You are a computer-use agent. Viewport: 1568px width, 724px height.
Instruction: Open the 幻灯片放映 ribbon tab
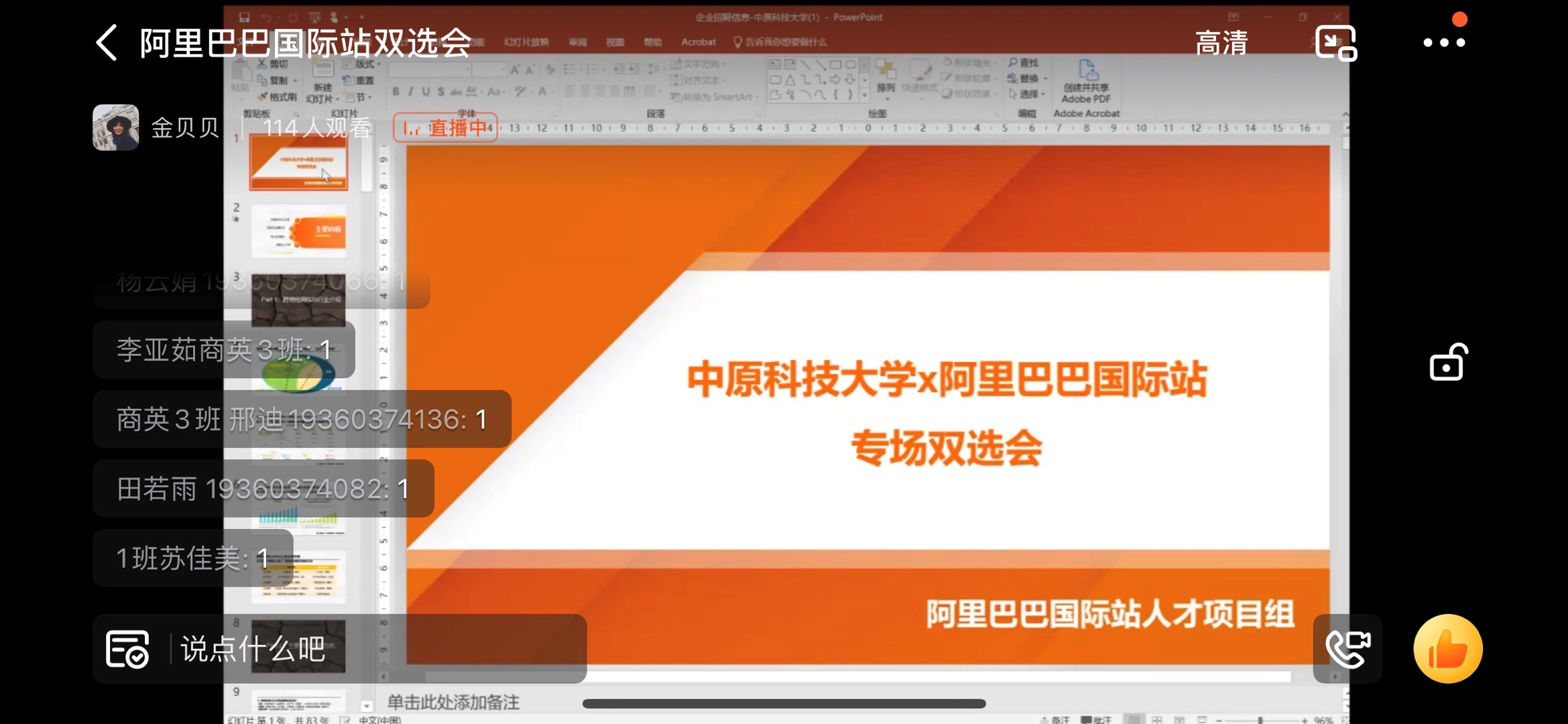(x=526, y=42)
